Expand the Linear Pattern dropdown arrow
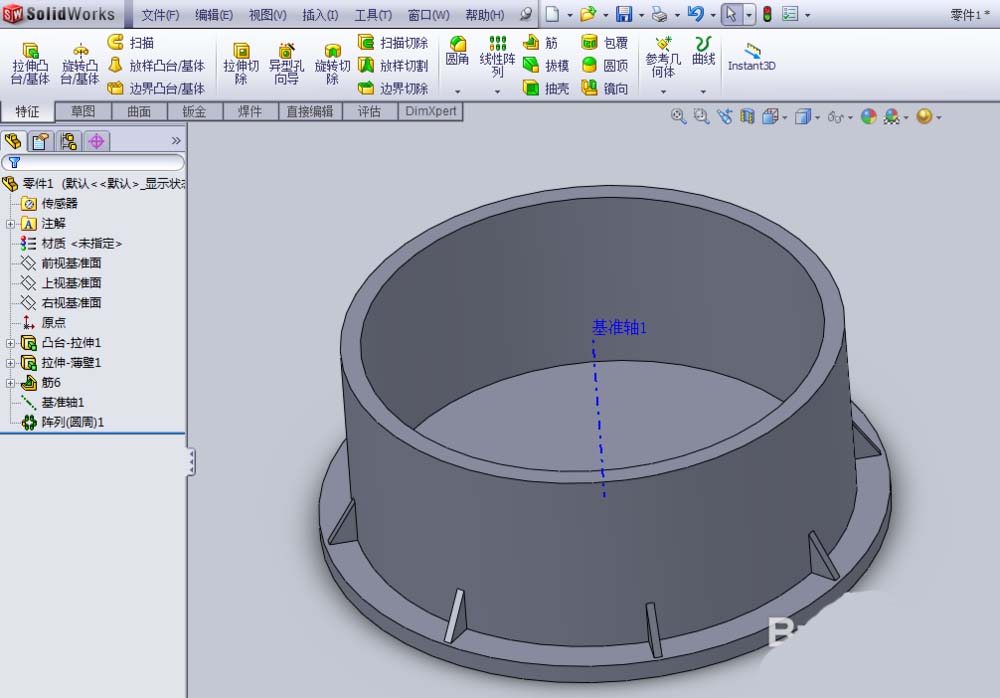 coord(497,91)
